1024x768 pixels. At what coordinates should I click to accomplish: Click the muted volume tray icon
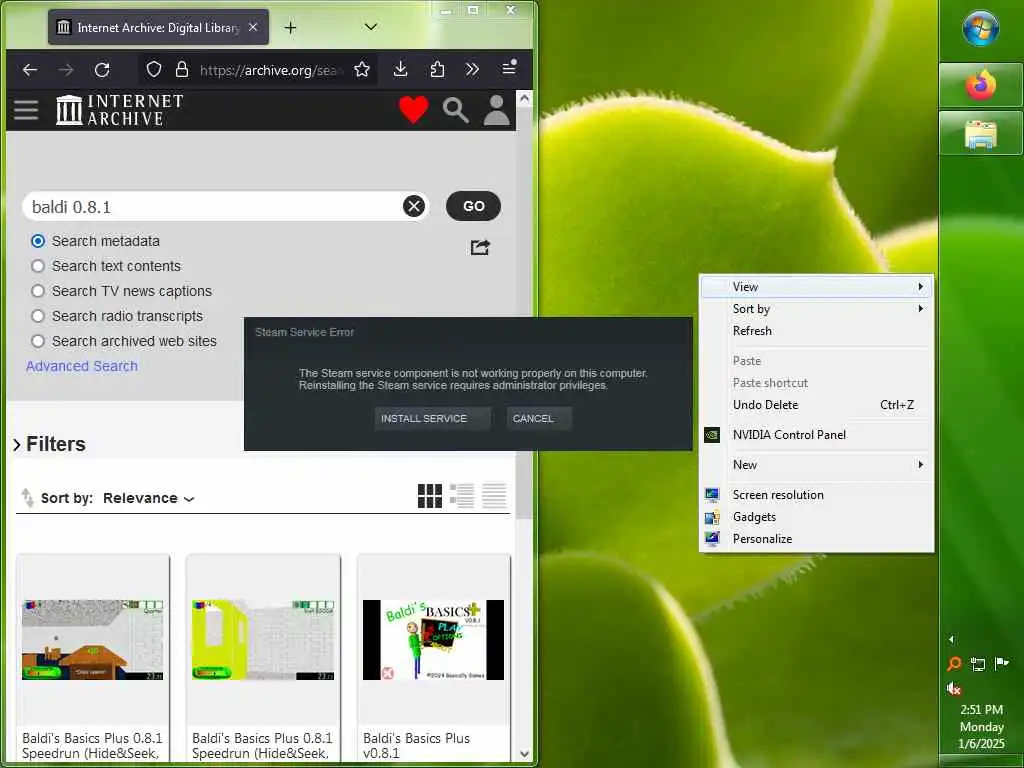point(953,688)
